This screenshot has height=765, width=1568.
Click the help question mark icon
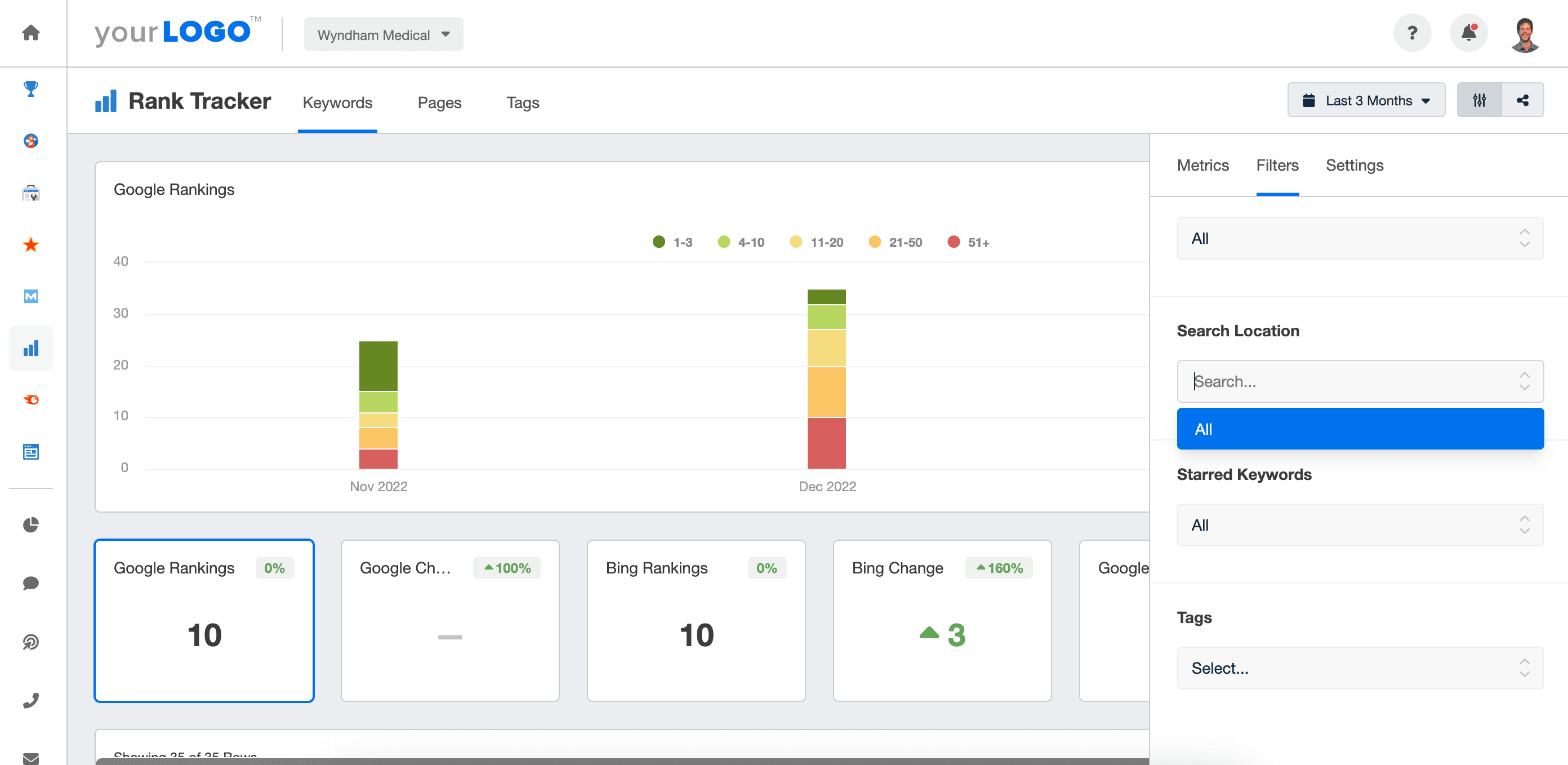coord(1411,33)
